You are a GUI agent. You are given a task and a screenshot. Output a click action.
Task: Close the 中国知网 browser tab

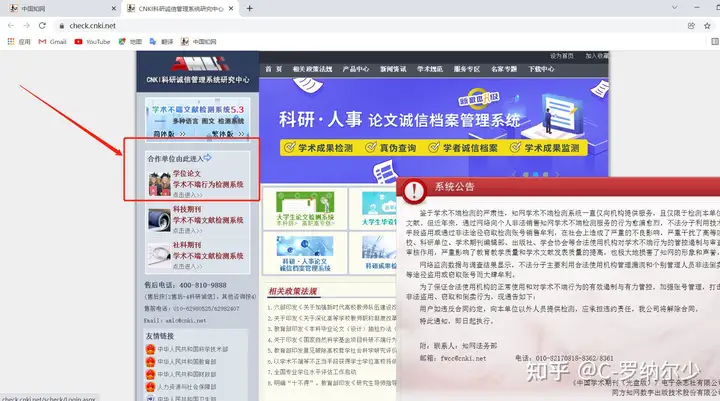113,8
